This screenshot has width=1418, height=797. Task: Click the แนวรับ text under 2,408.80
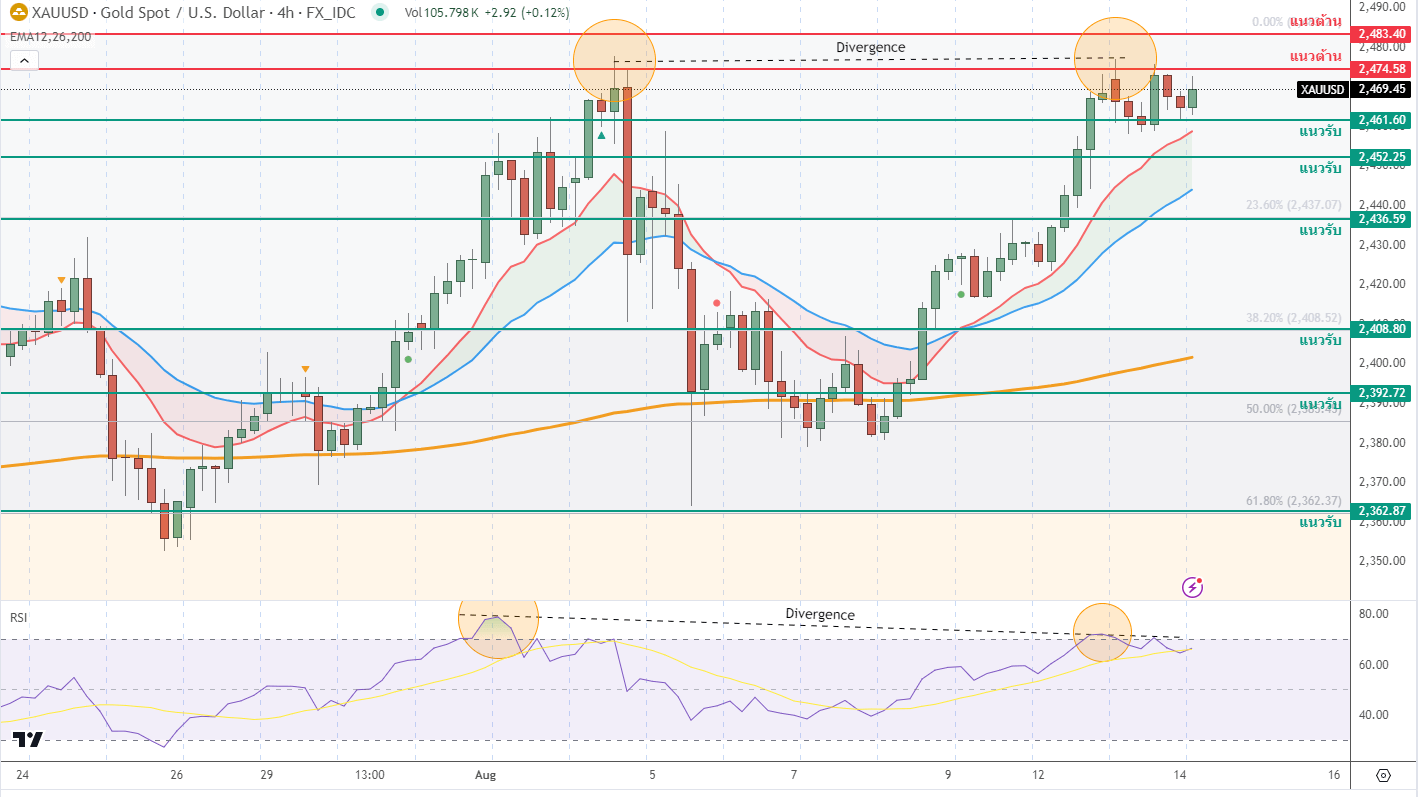1320,341
